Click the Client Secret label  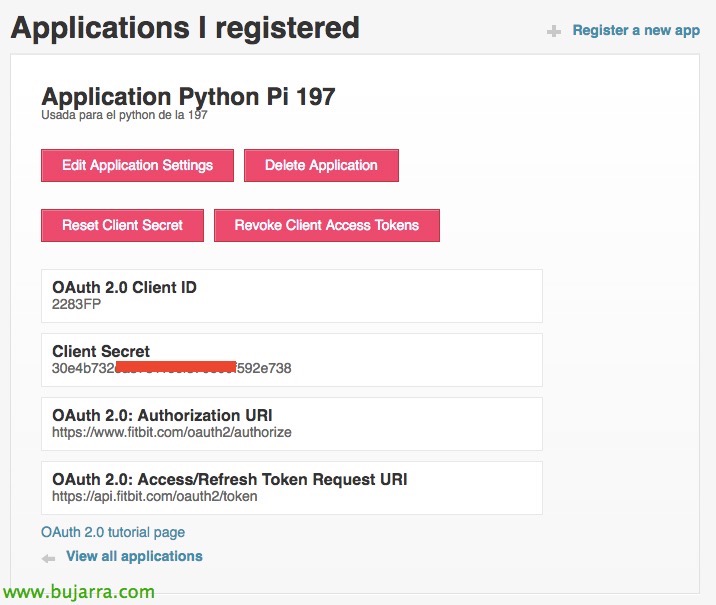tap(101, 351)
